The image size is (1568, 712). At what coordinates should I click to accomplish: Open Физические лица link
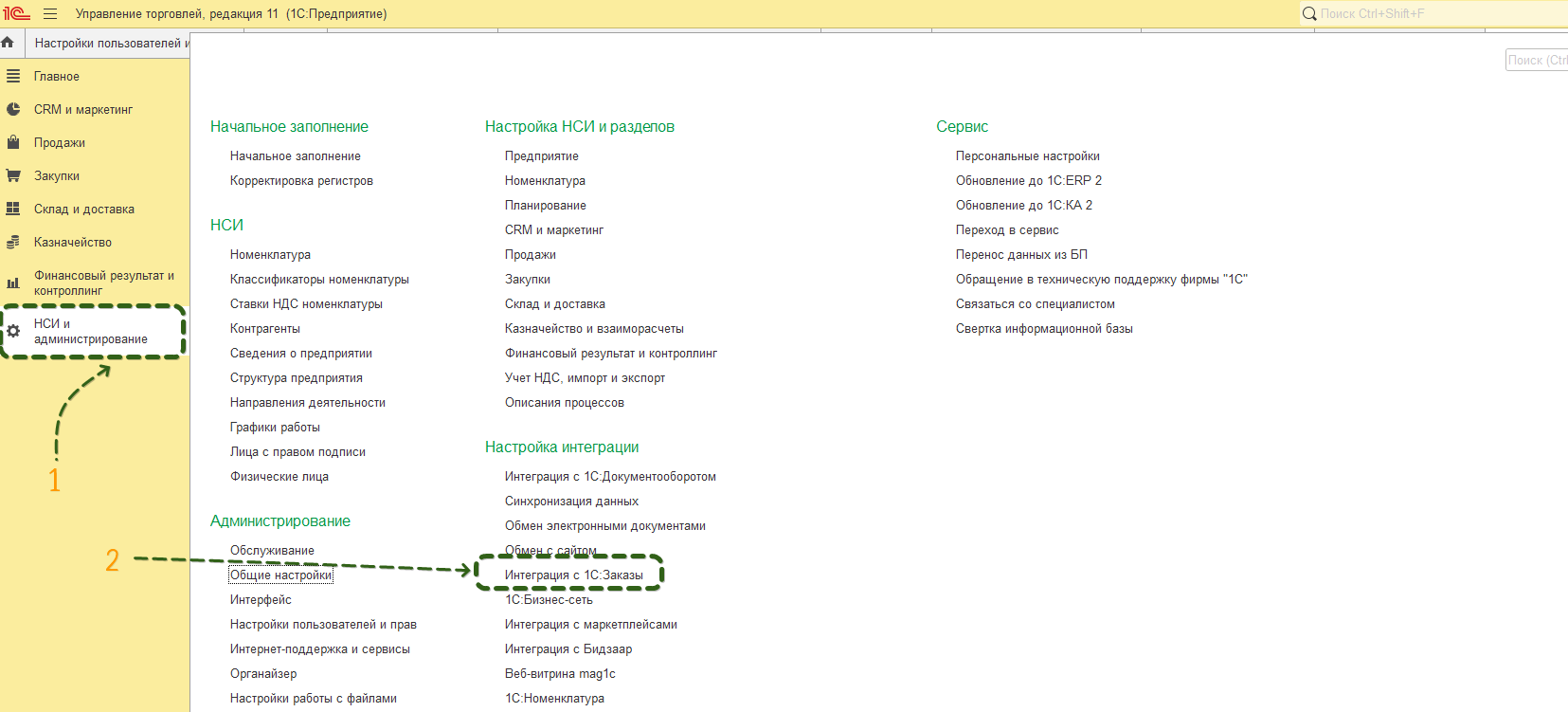pyautogui.click(x=279, y=476)
